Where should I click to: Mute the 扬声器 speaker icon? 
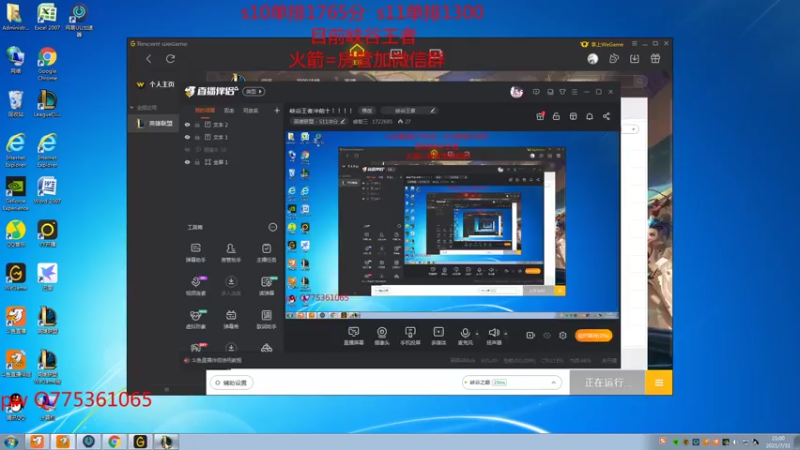pyautogui.click(x=493, y=333)
